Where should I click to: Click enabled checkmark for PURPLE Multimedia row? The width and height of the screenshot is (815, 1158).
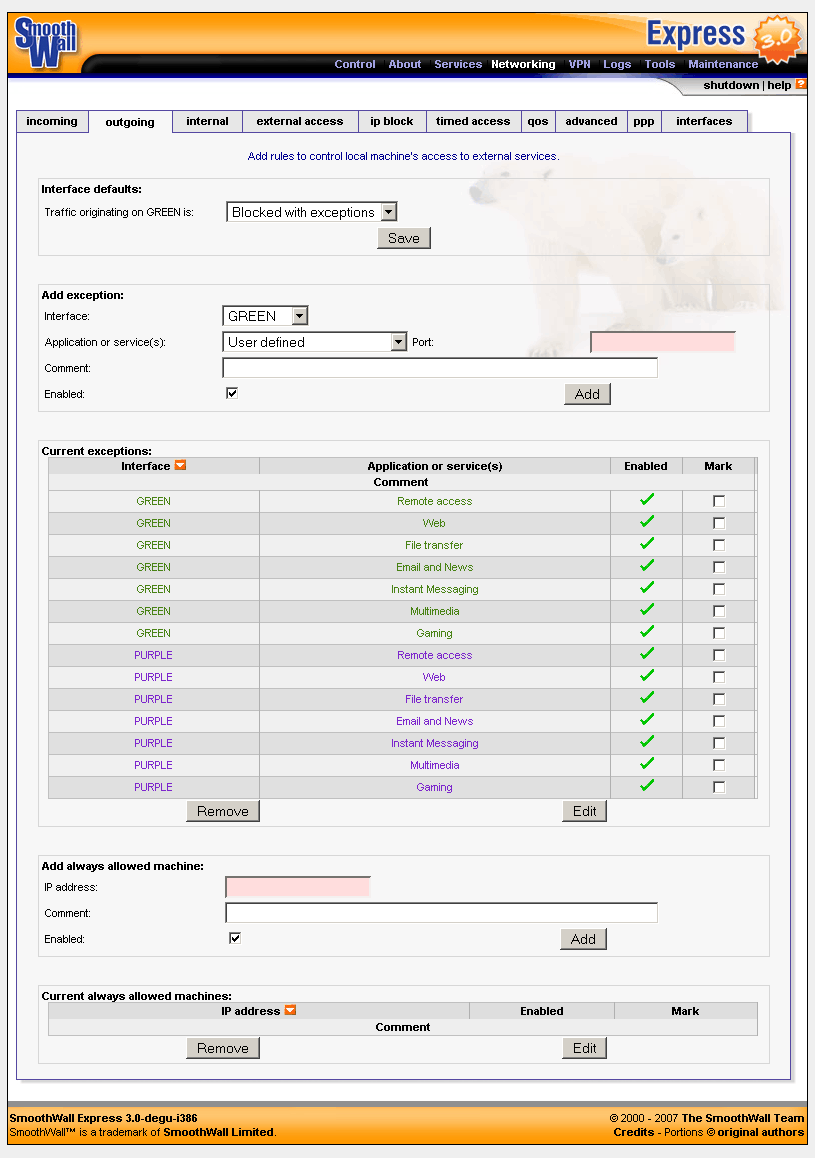click(647, 764)
